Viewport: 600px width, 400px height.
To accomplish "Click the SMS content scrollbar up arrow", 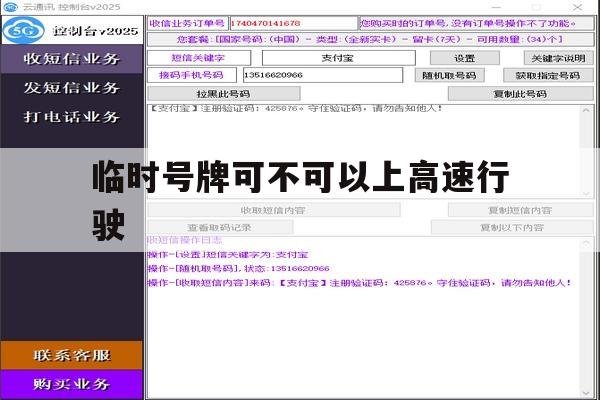I will point(586,111).
